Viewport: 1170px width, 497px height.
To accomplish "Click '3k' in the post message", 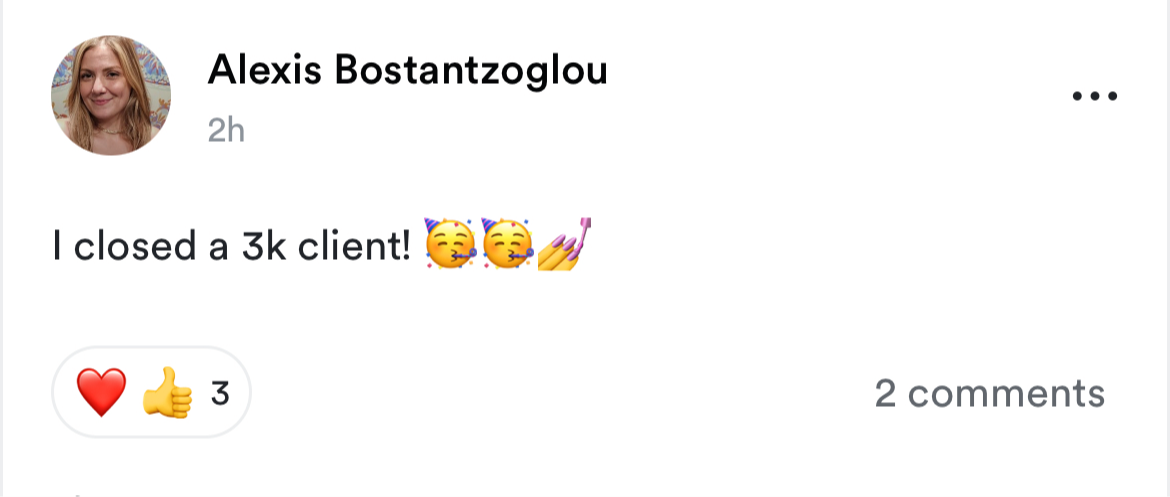I will [x=264, y=246].
